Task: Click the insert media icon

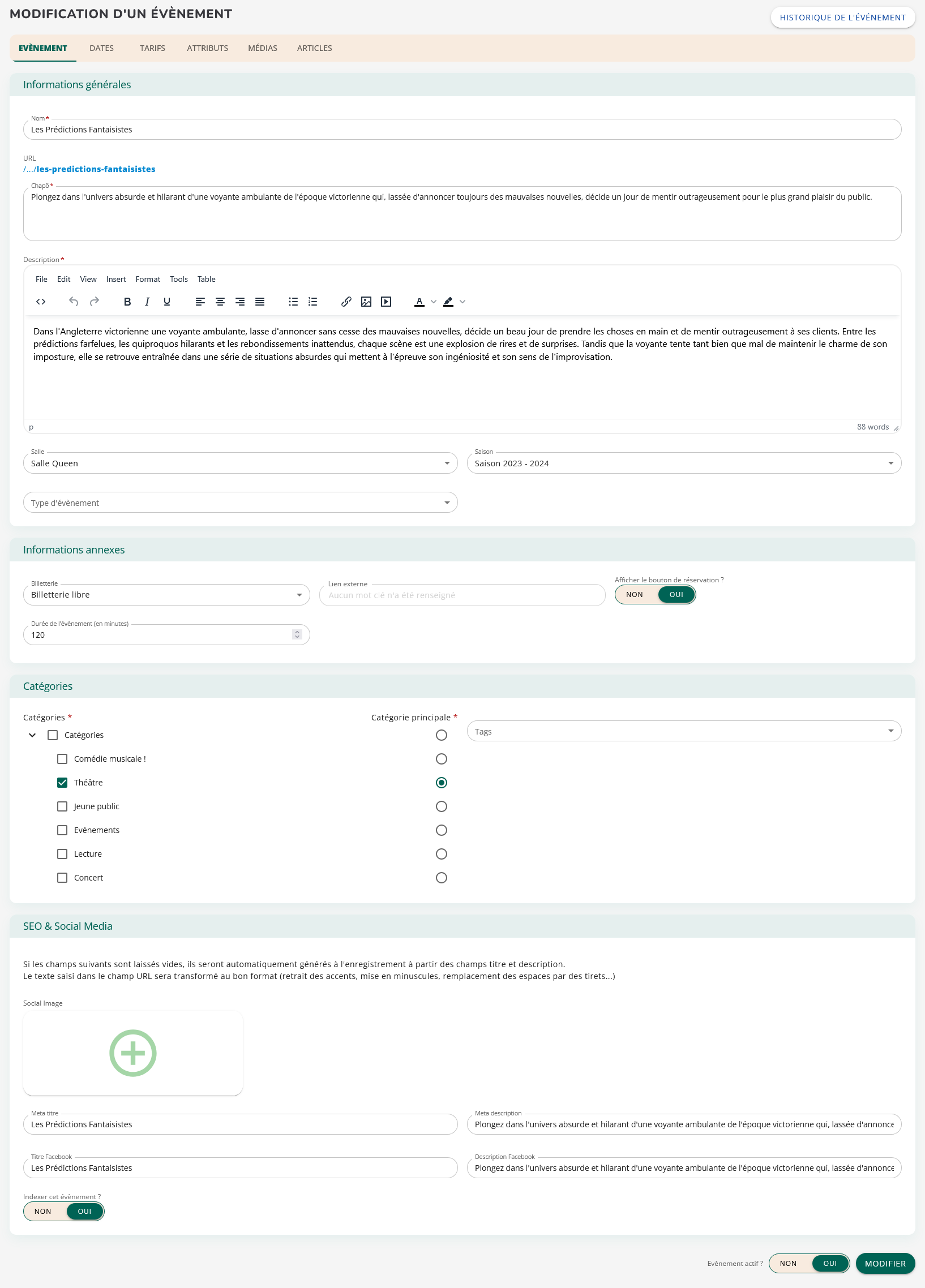Action: tap(387, 302)
